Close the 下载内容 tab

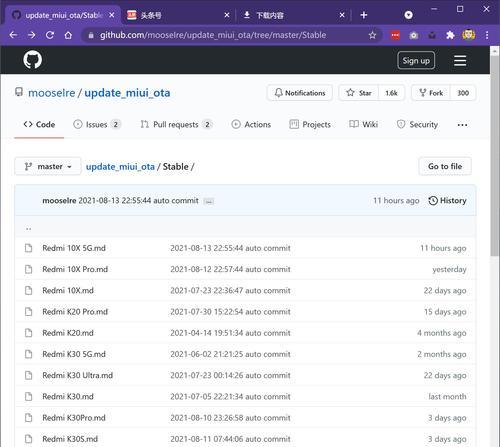click(x=342, y=15)
